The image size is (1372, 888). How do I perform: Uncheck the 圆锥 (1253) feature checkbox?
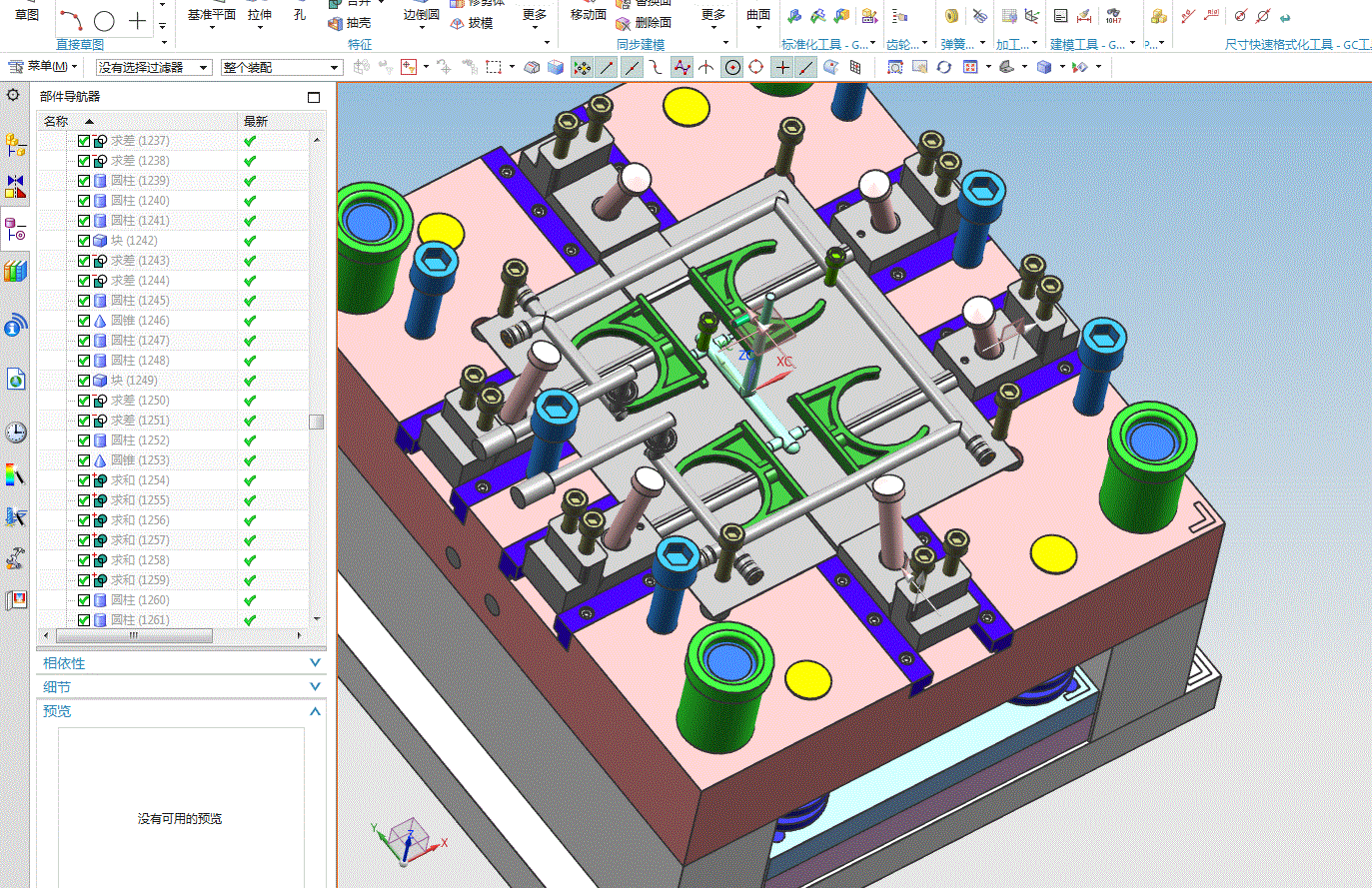84,460
